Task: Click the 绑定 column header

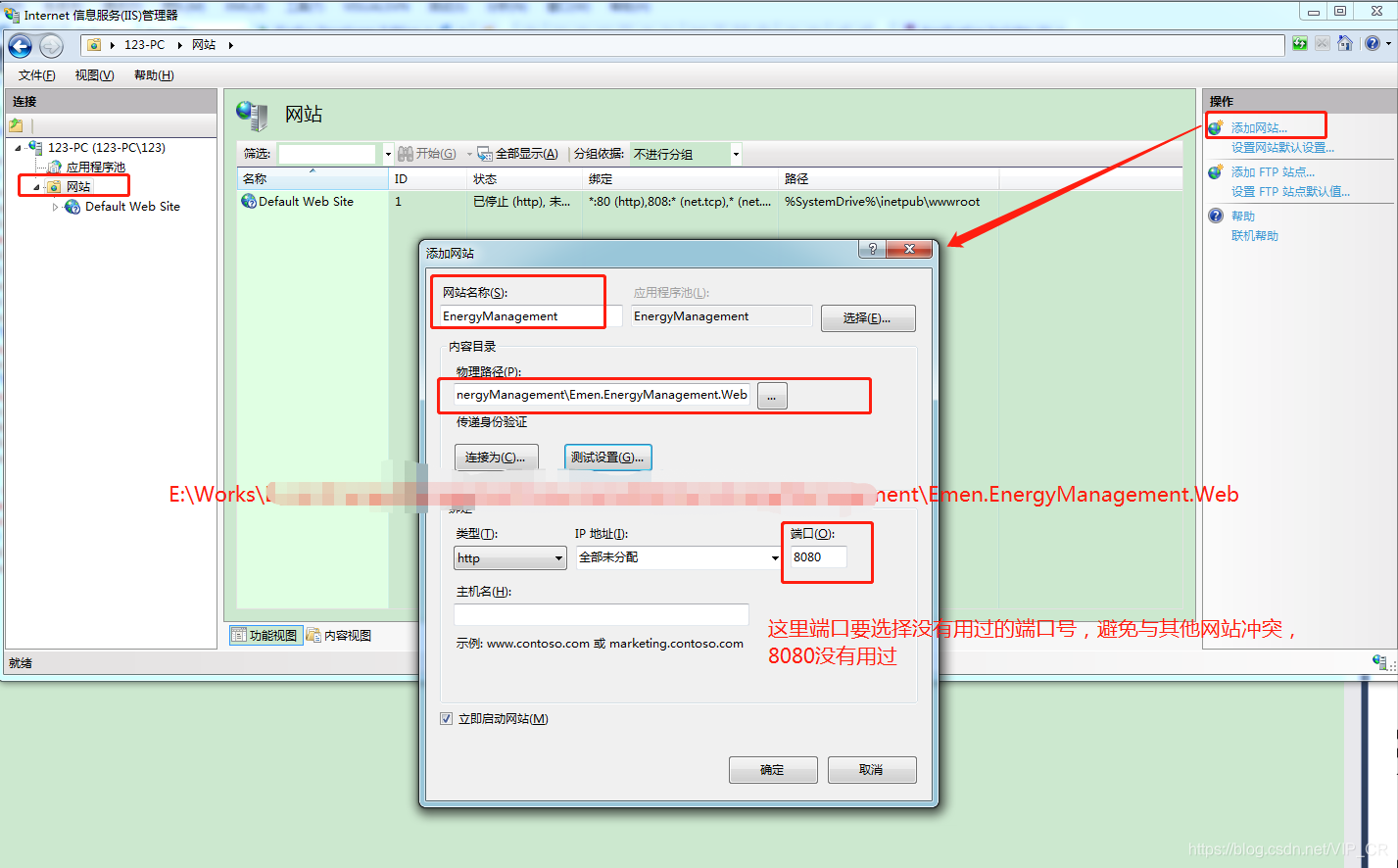Action: click(681, 179)
